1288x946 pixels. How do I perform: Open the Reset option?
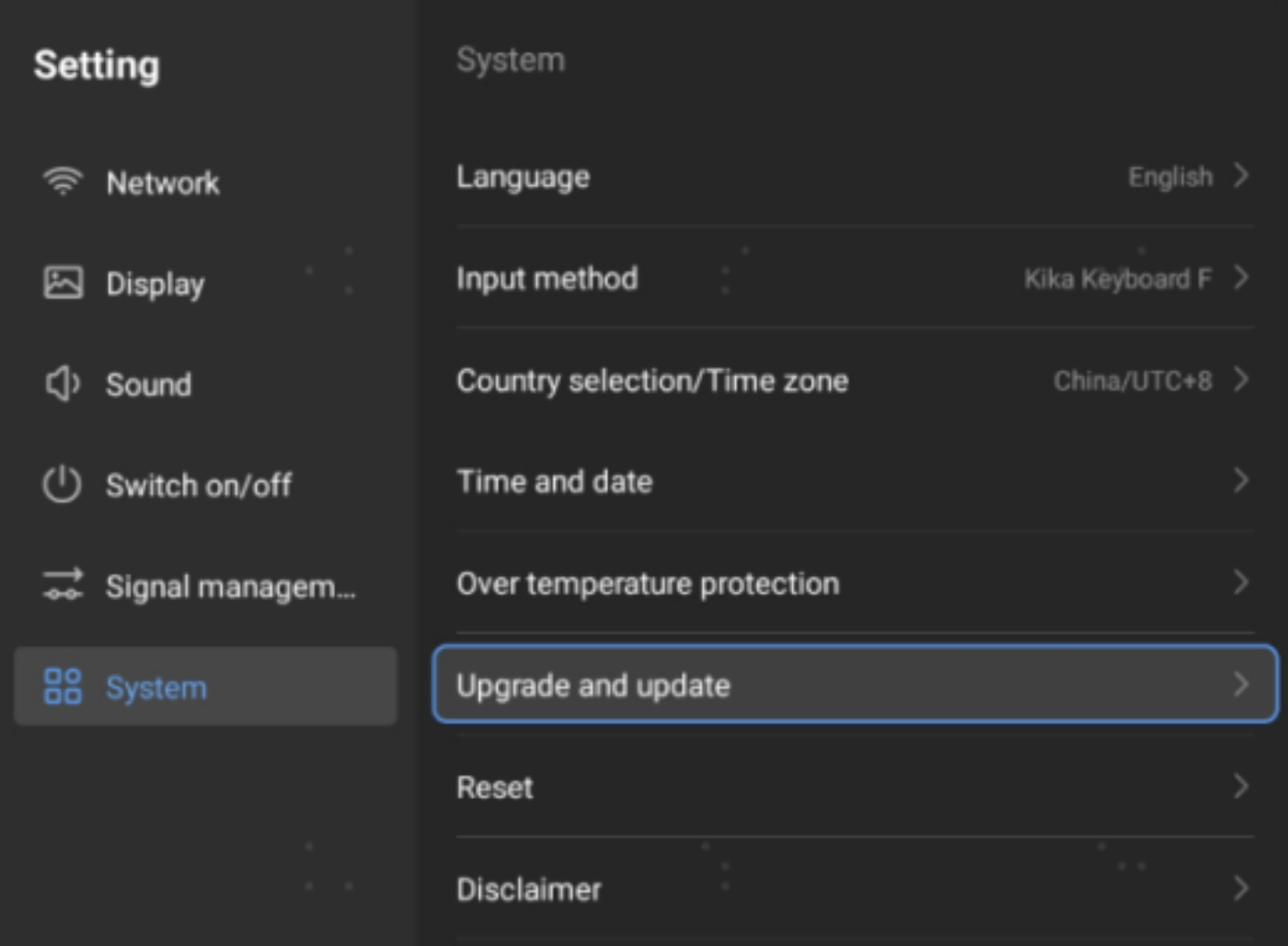[x=855, y=787]
